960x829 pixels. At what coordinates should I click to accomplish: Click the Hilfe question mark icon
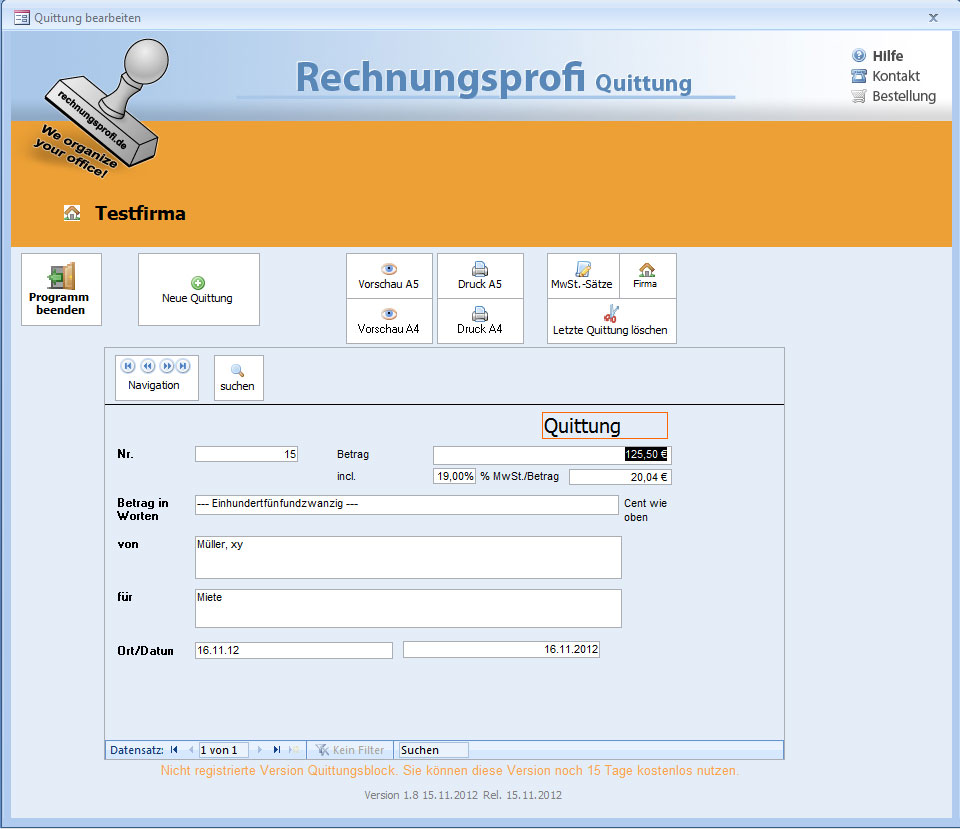click(x=859, y=56)
